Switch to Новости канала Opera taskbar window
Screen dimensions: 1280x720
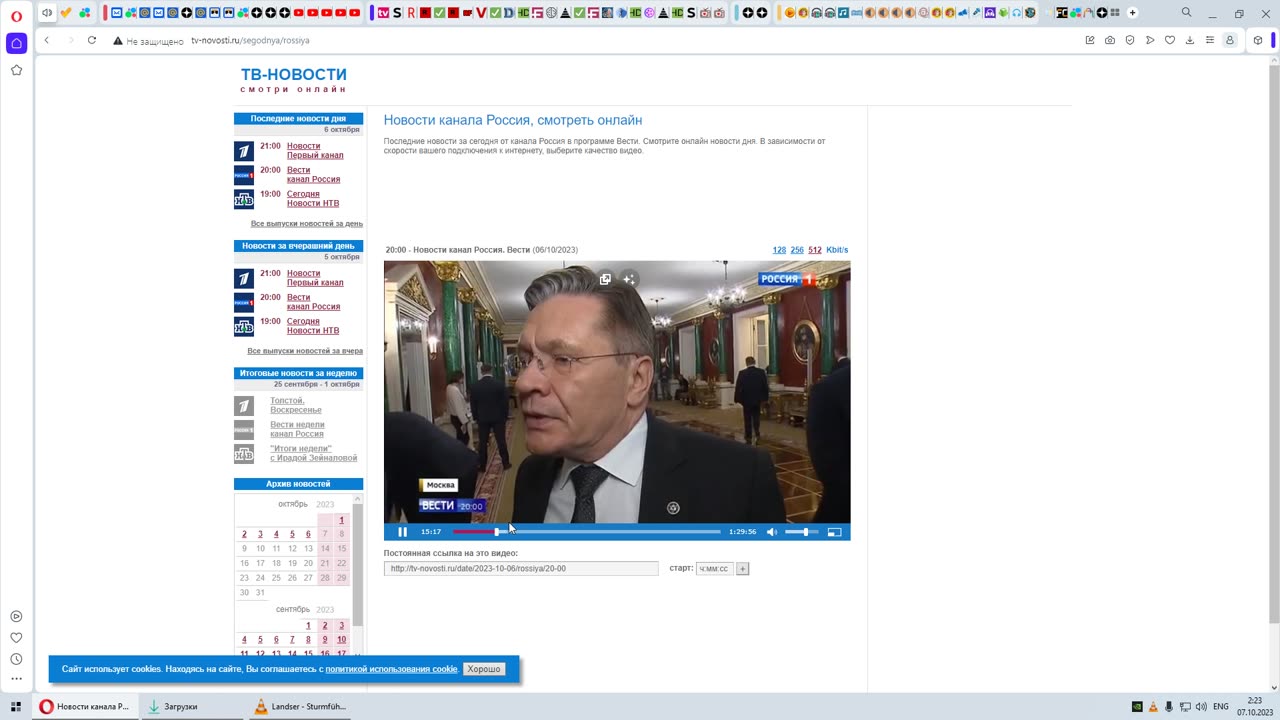point(84,706)
